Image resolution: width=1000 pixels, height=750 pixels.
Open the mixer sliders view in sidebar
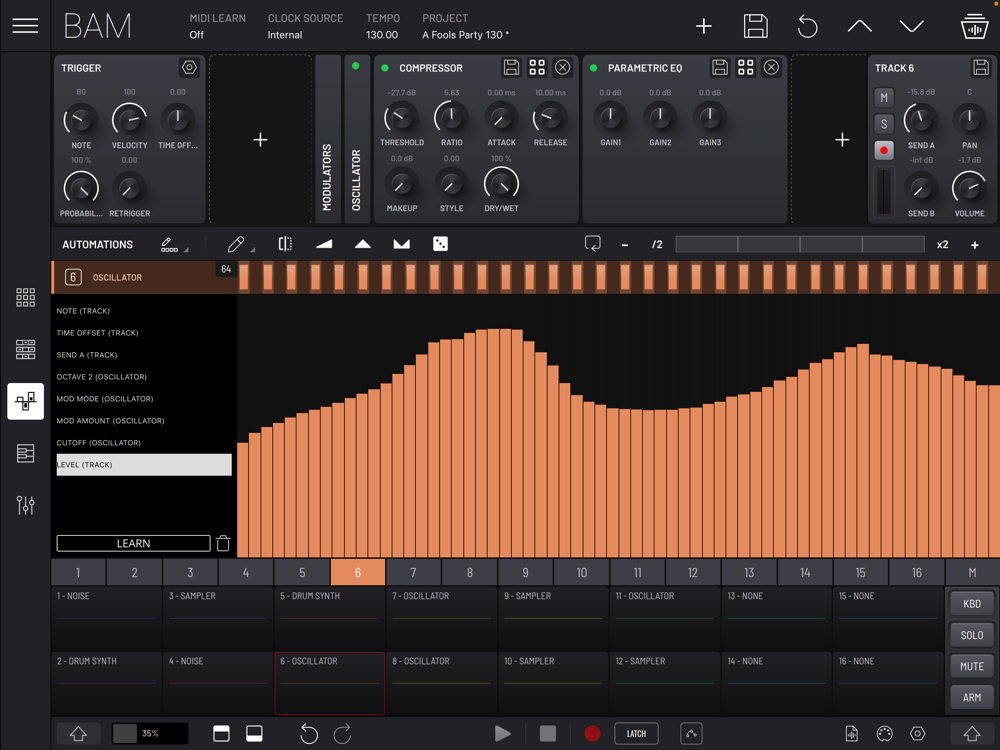click(26, 505)
